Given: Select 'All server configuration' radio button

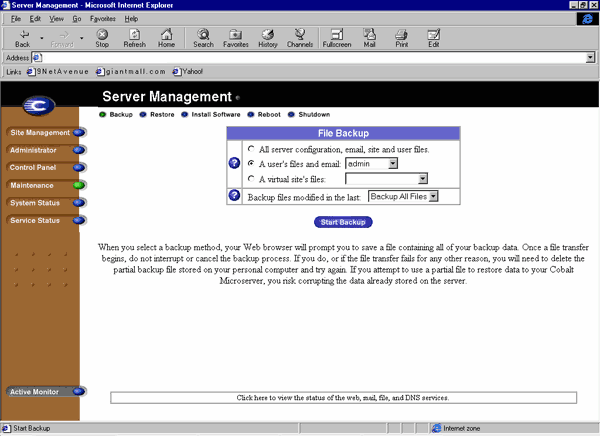Looking at the screenshot, I should (251, 149).
